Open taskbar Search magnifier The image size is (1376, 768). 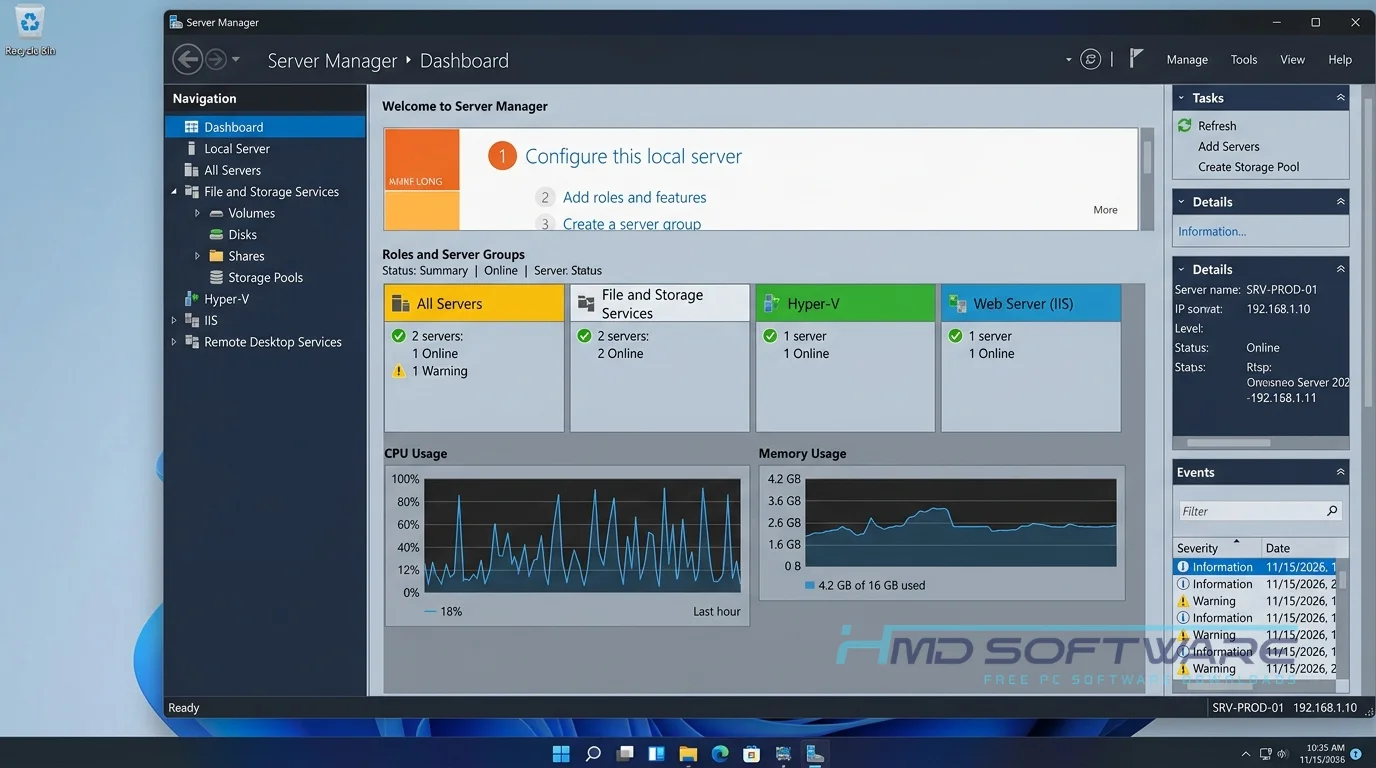tap(593, 753)
